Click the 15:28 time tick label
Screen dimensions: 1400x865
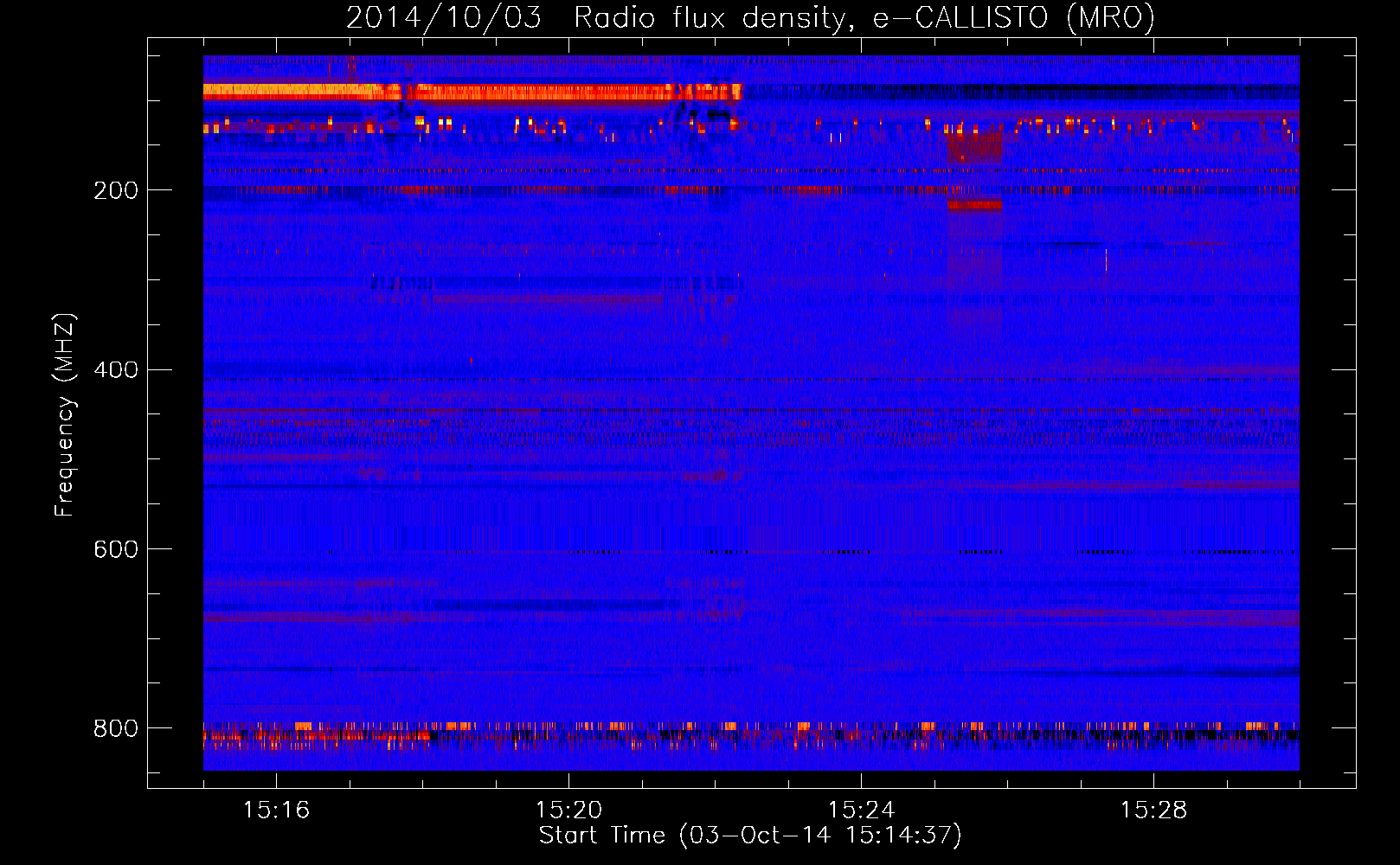coord(1153,810)
